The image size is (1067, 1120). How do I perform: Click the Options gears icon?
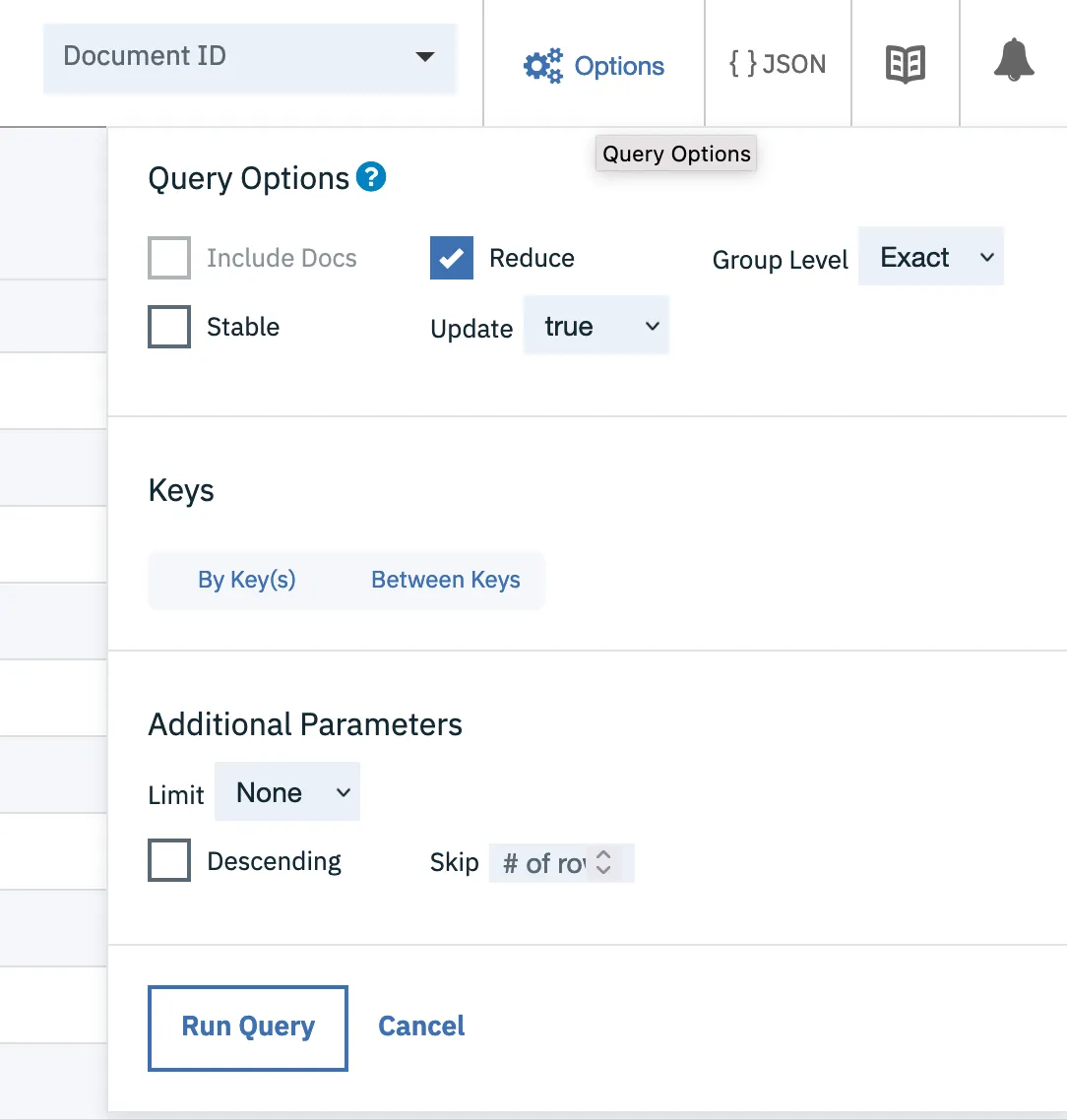click(x=542, y=66)
